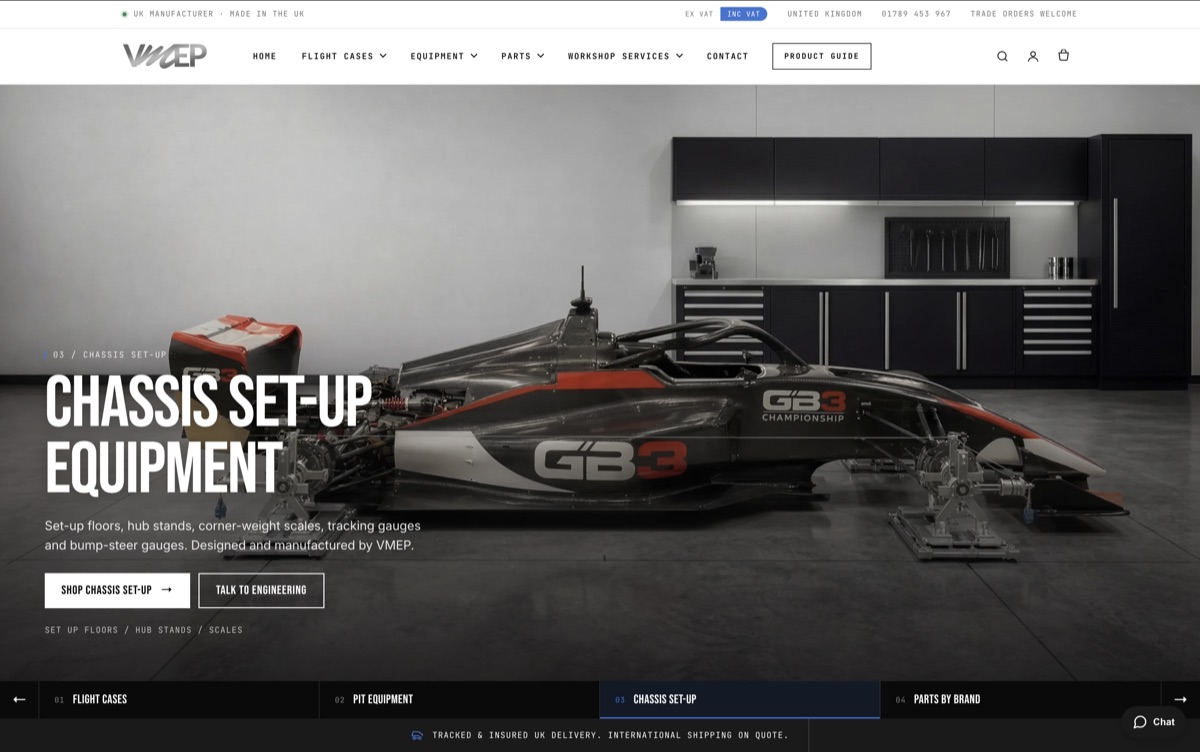The image size is (1200, 752).
Task: Click the 03 / Chassis Set-Up slide label
Action: coord(110,355)
